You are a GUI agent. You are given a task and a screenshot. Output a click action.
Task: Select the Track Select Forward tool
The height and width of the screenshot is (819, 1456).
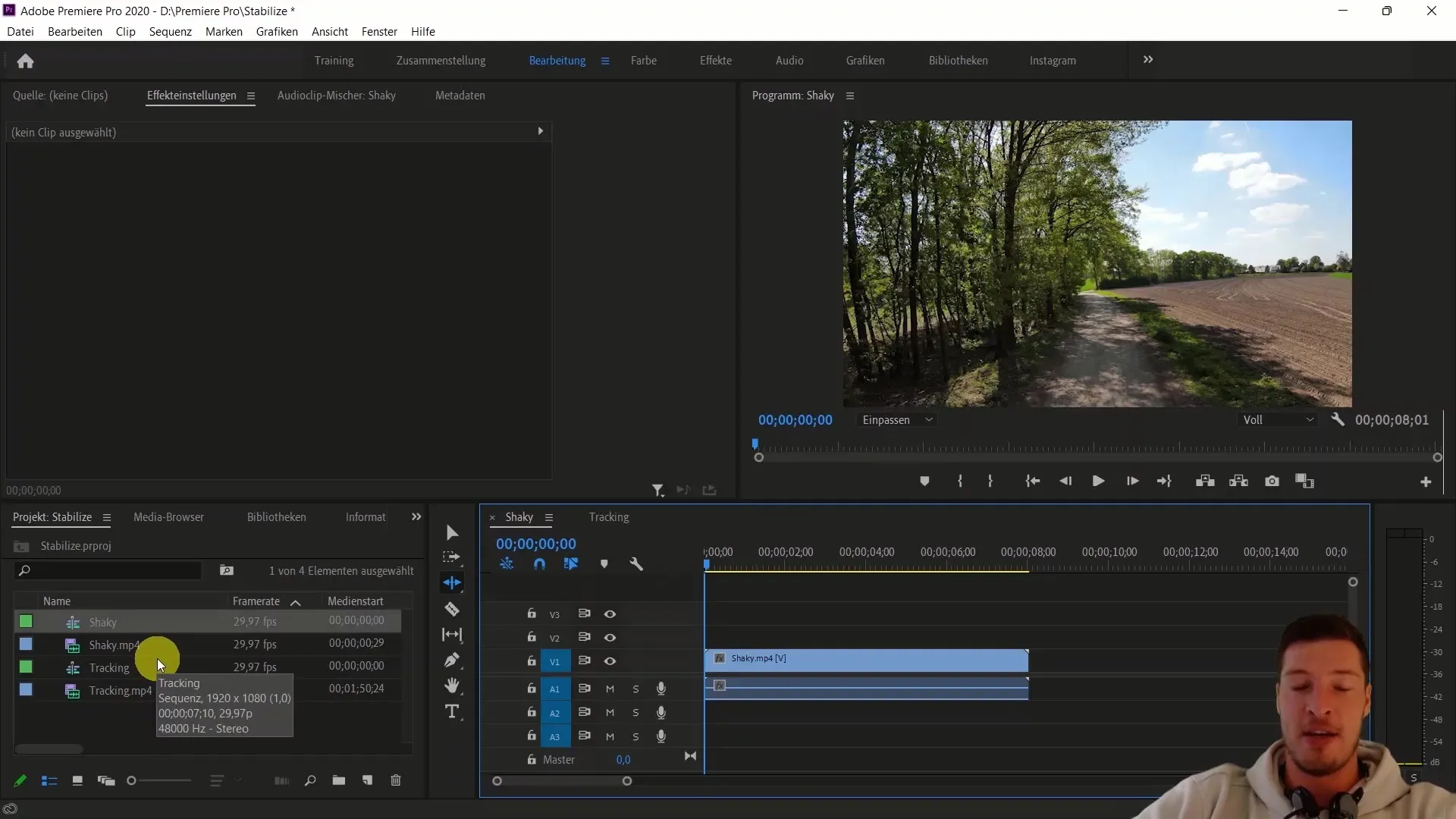tap(453, 558)
